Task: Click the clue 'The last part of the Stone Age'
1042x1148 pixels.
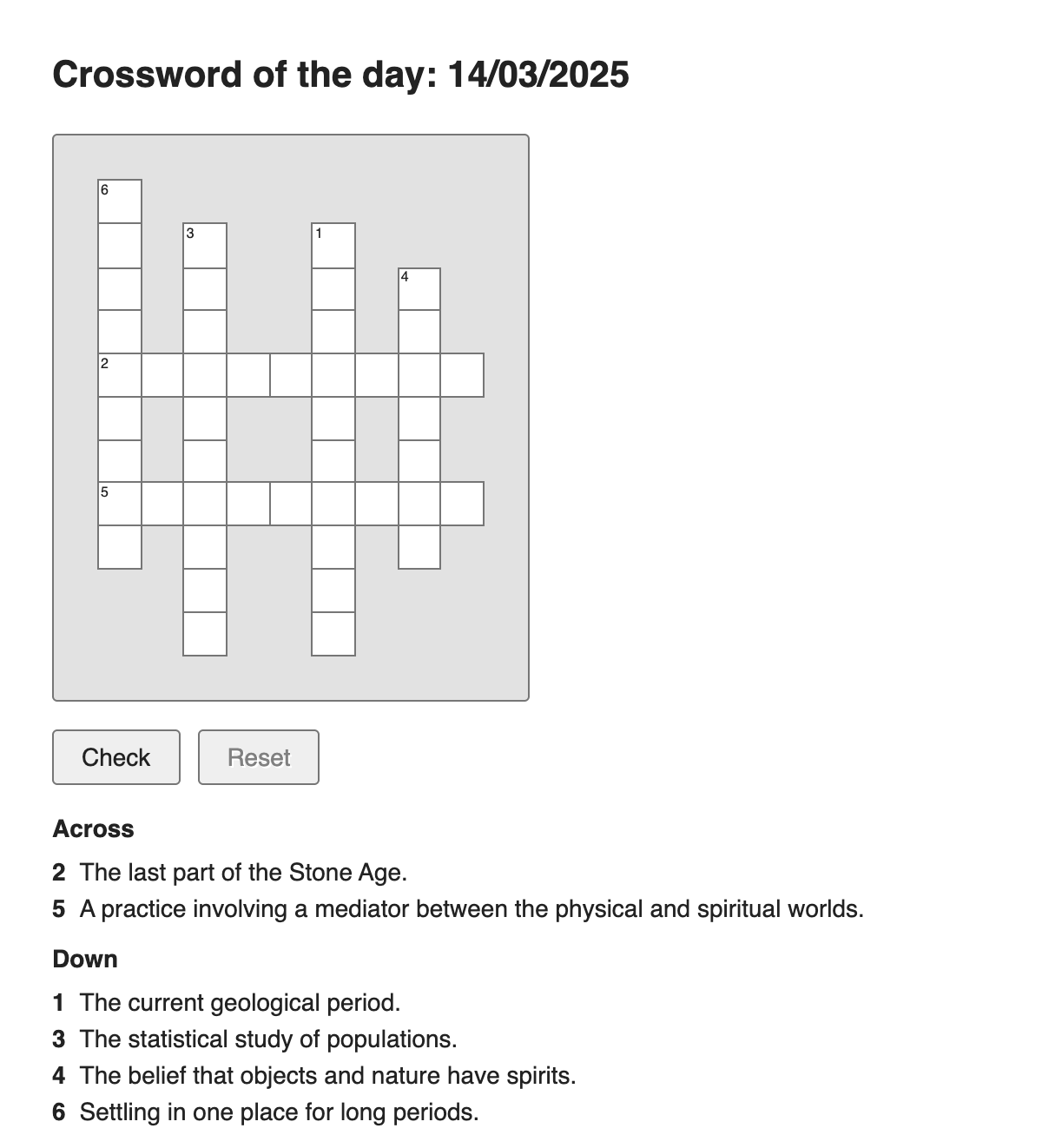Action: 243,872
